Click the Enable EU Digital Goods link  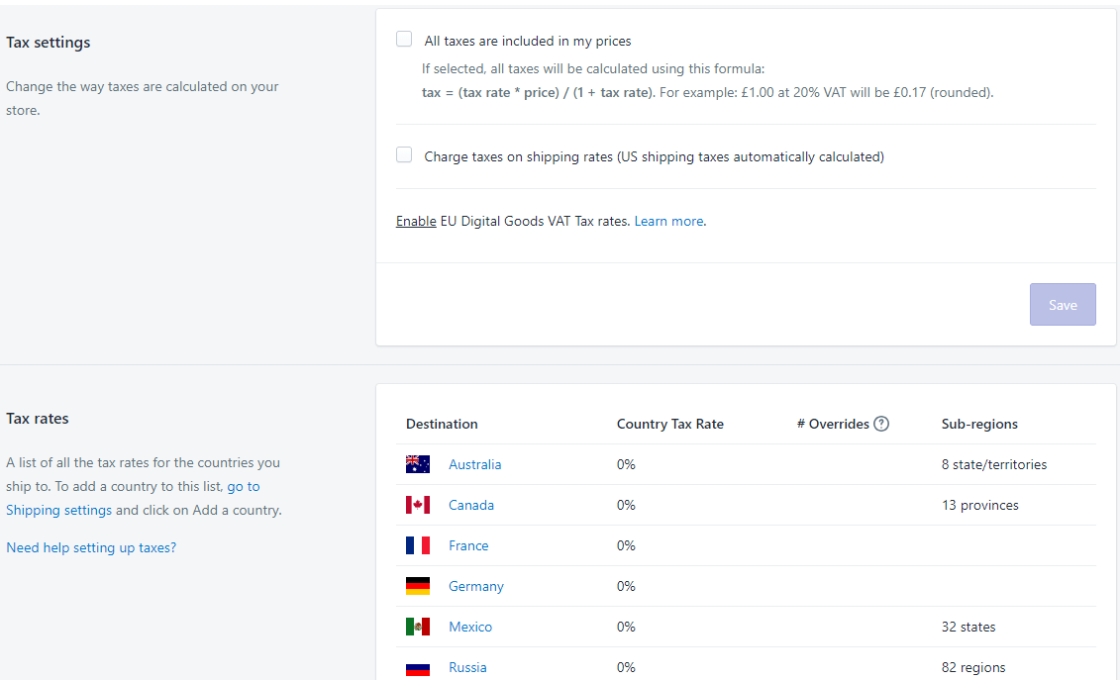(x=416, y=221)
